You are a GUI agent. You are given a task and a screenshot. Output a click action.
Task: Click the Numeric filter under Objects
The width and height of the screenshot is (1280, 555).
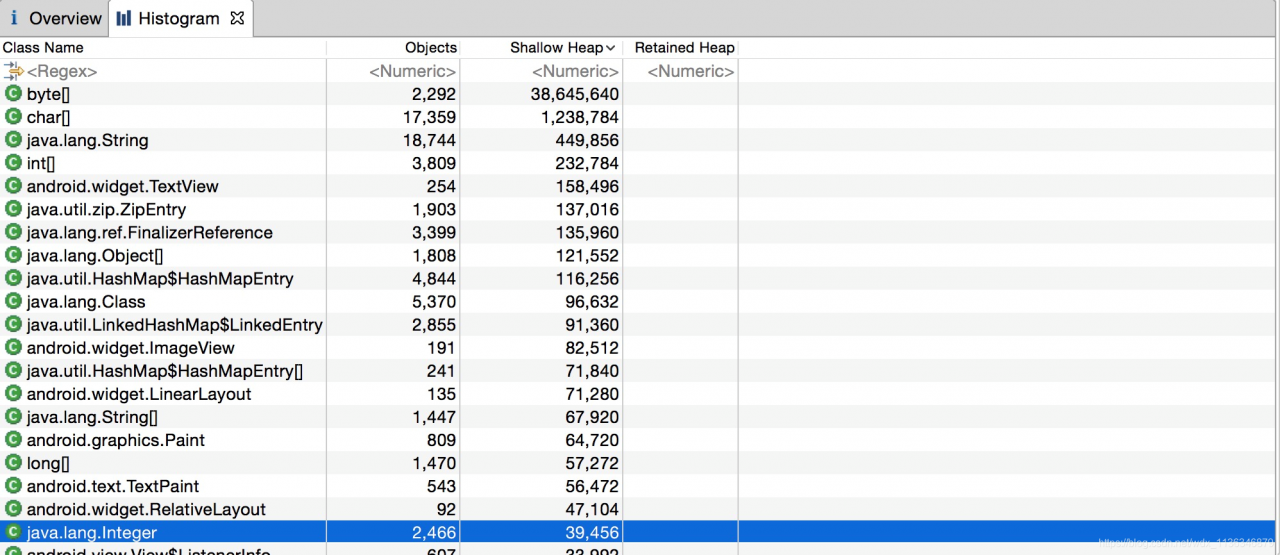pos(413,71)
